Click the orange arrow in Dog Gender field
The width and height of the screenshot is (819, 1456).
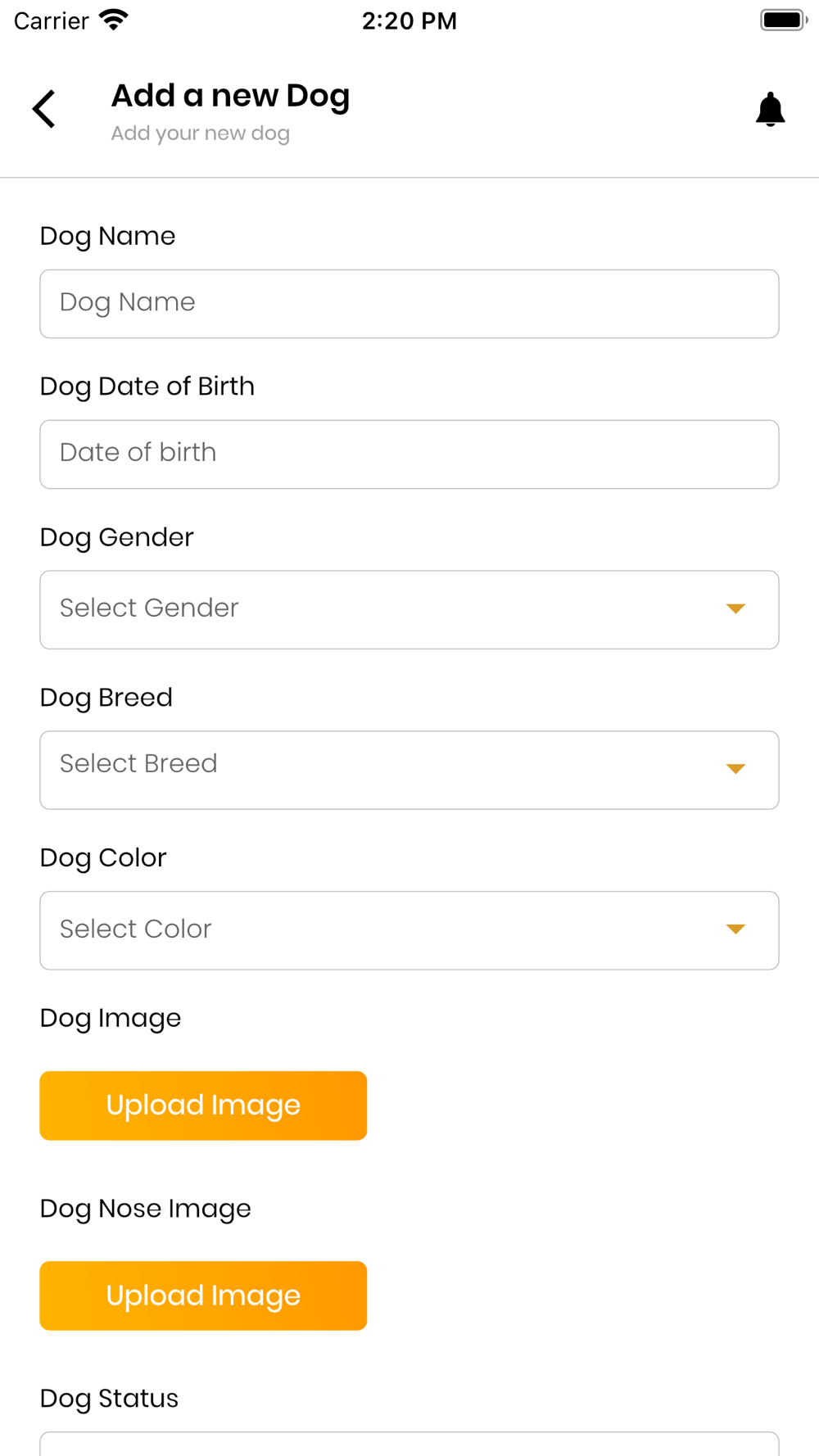(735, 608)
